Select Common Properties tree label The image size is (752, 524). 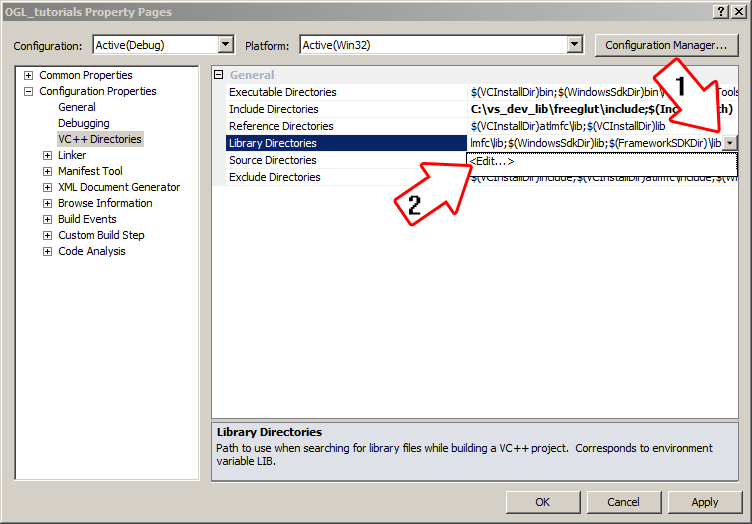tap(86, 75)
